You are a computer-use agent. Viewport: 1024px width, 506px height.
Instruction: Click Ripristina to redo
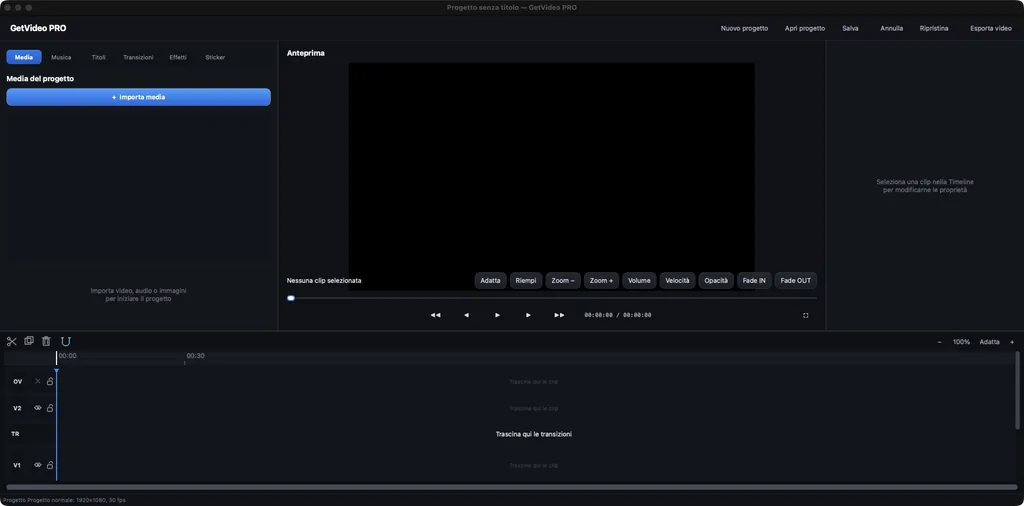pos(934,29)
